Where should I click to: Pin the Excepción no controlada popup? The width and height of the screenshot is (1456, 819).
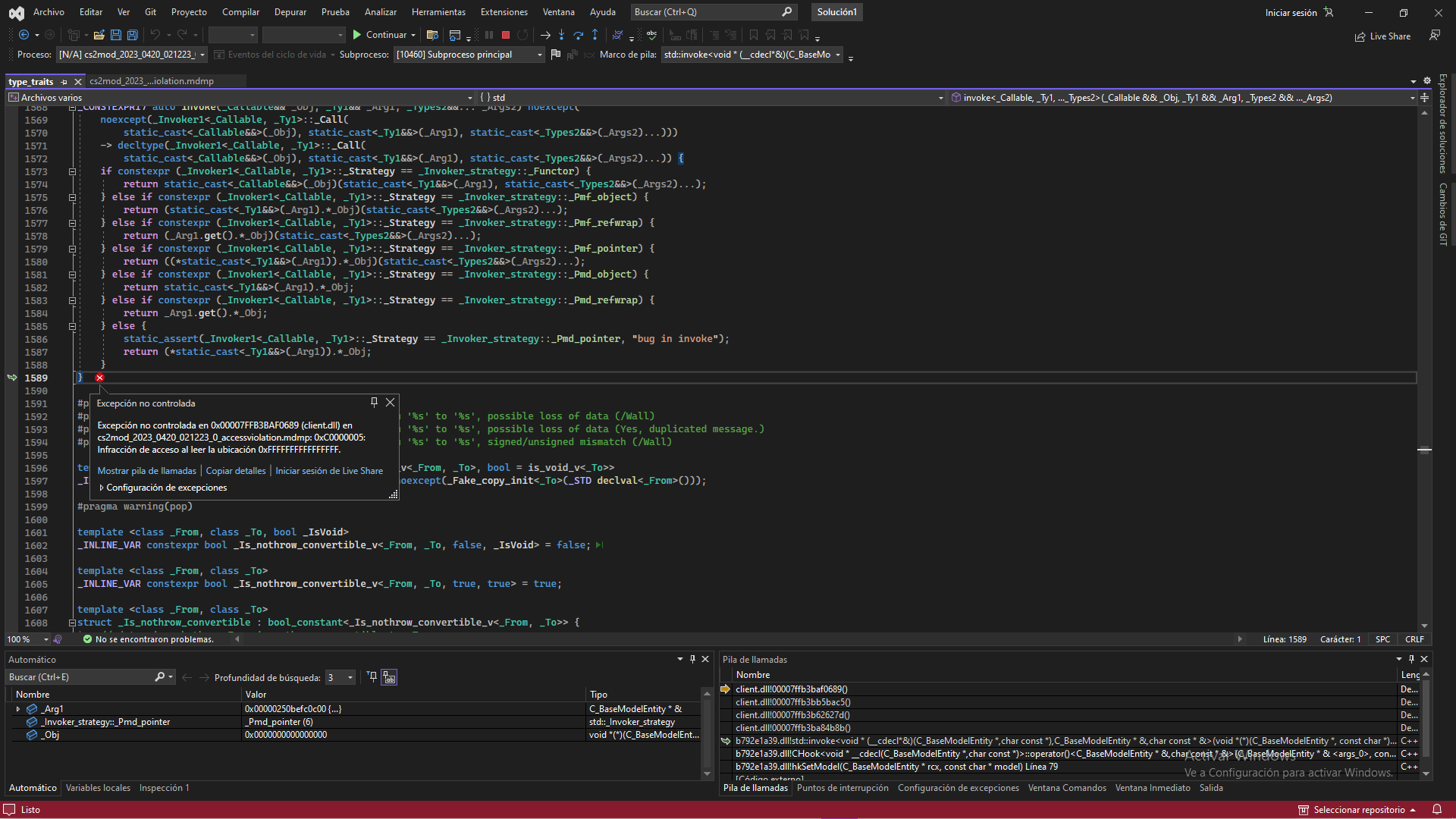[373, 402]
